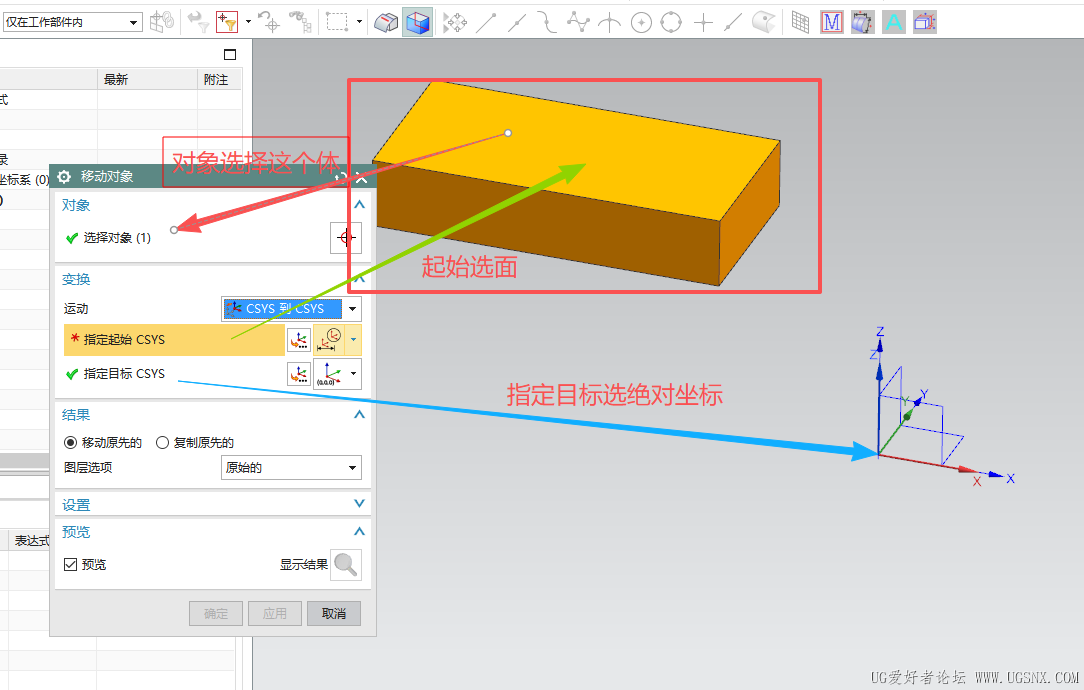Open CSYS dialog for starting CSYS
Screen dimensions: 1084x690
click(x=299, y=340)
